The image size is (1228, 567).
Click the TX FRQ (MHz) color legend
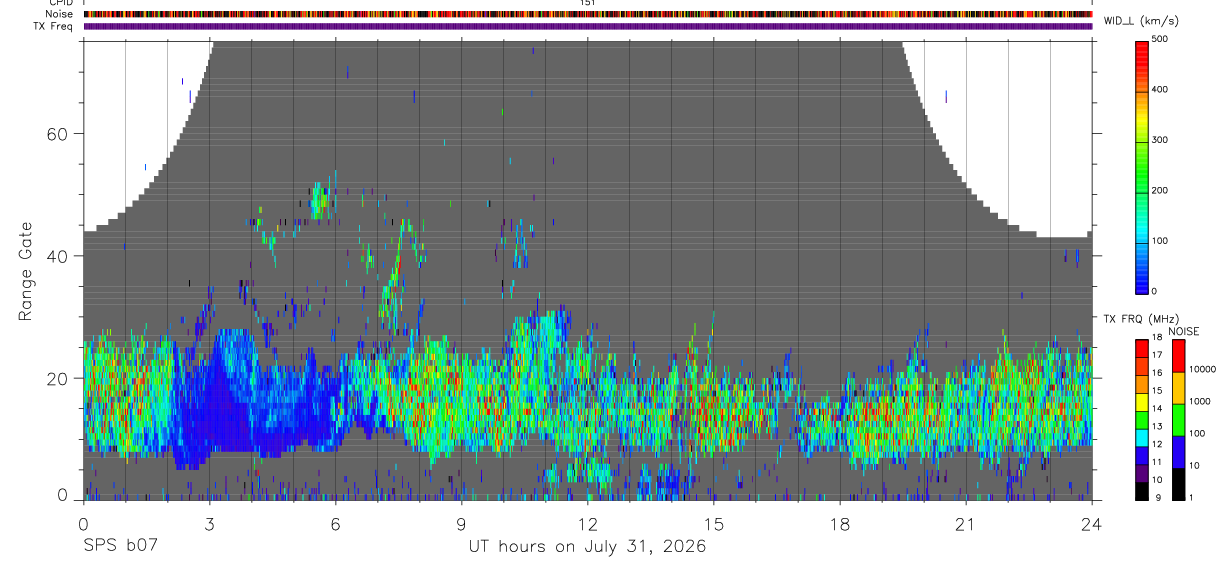click(x=1142, y=420)
